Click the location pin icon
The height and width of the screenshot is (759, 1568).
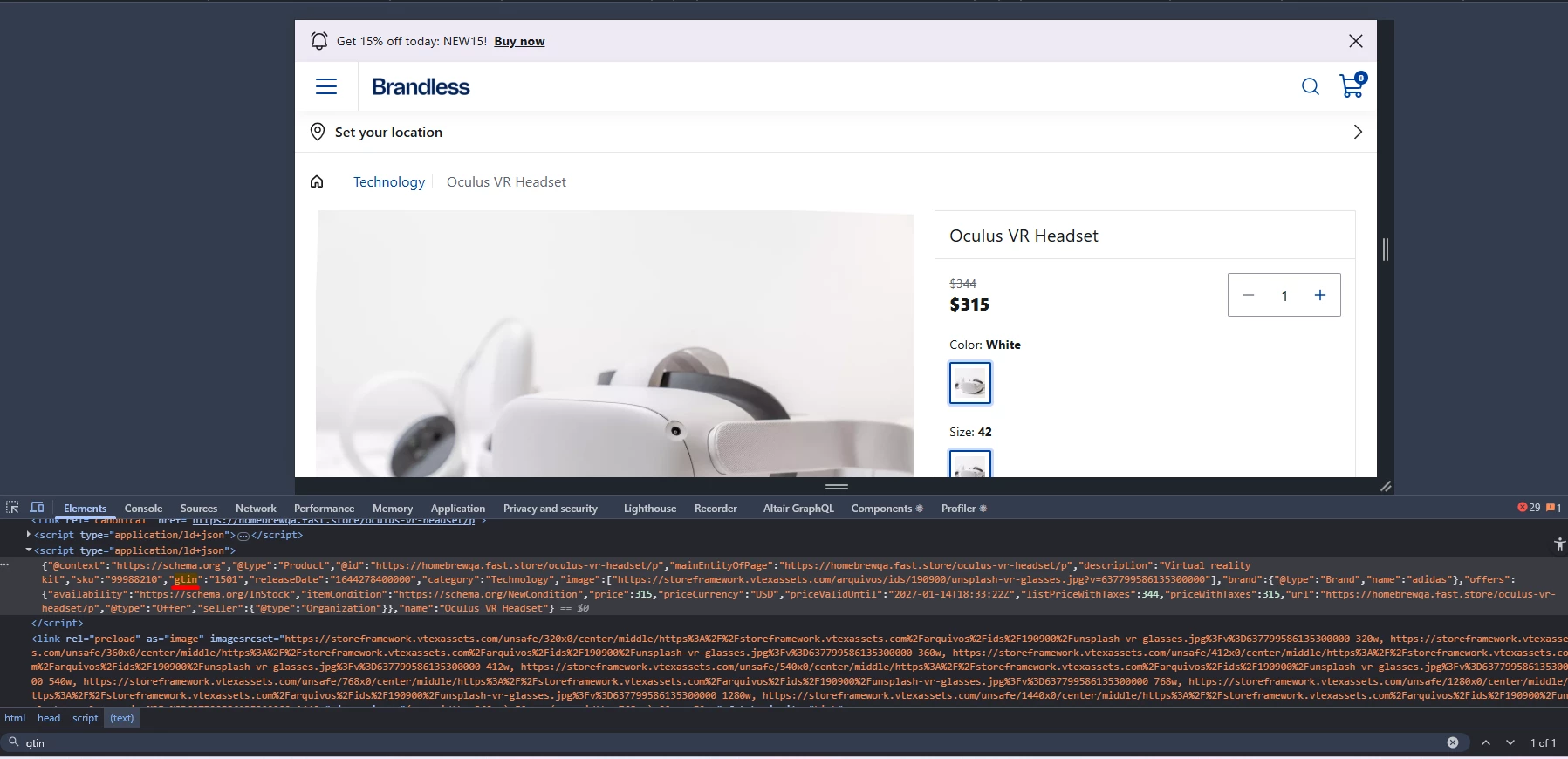coord(318,132)
